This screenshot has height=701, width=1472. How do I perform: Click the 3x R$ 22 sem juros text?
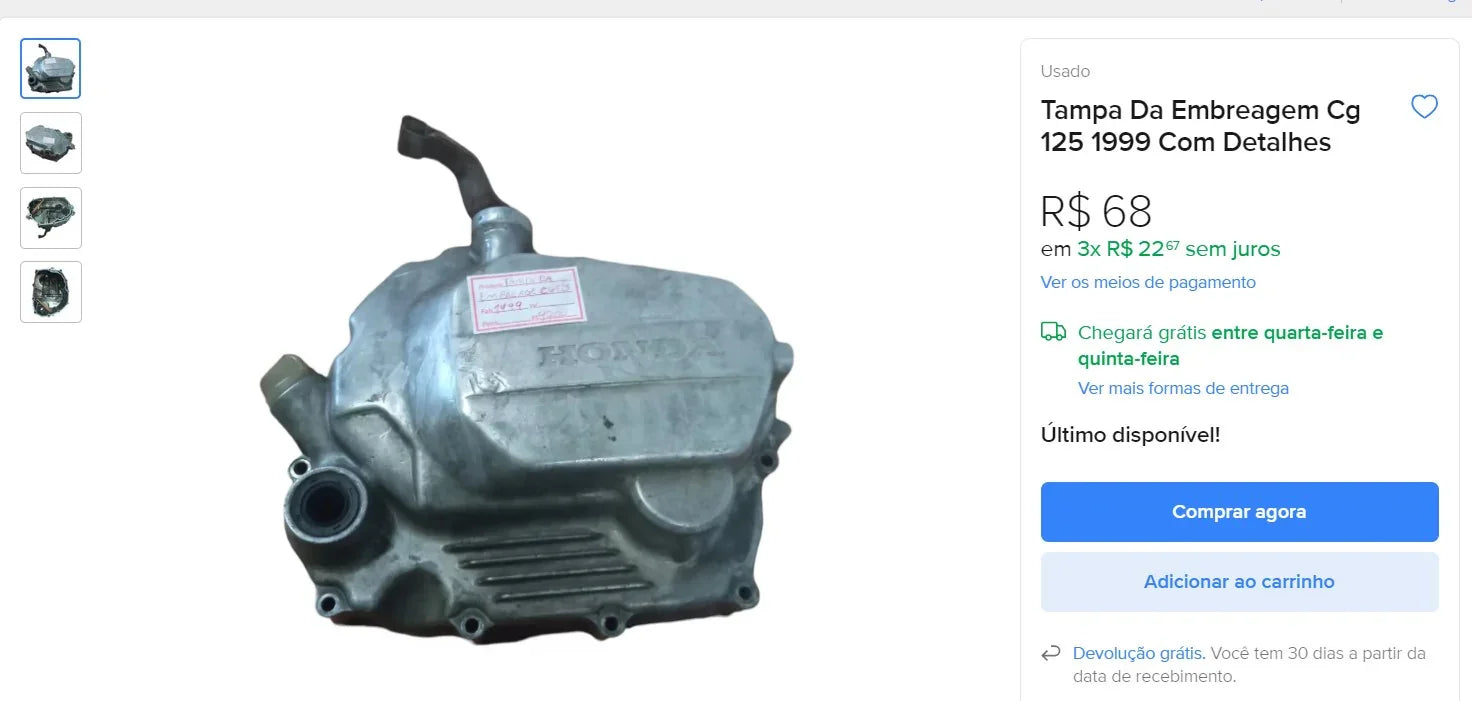click(1179, 248)
